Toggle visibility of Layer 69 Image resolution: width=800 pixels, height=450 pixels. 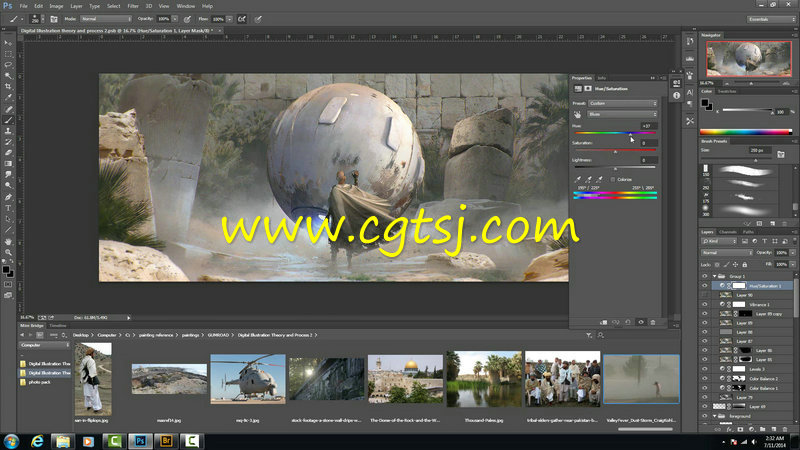tap(705, 407)
